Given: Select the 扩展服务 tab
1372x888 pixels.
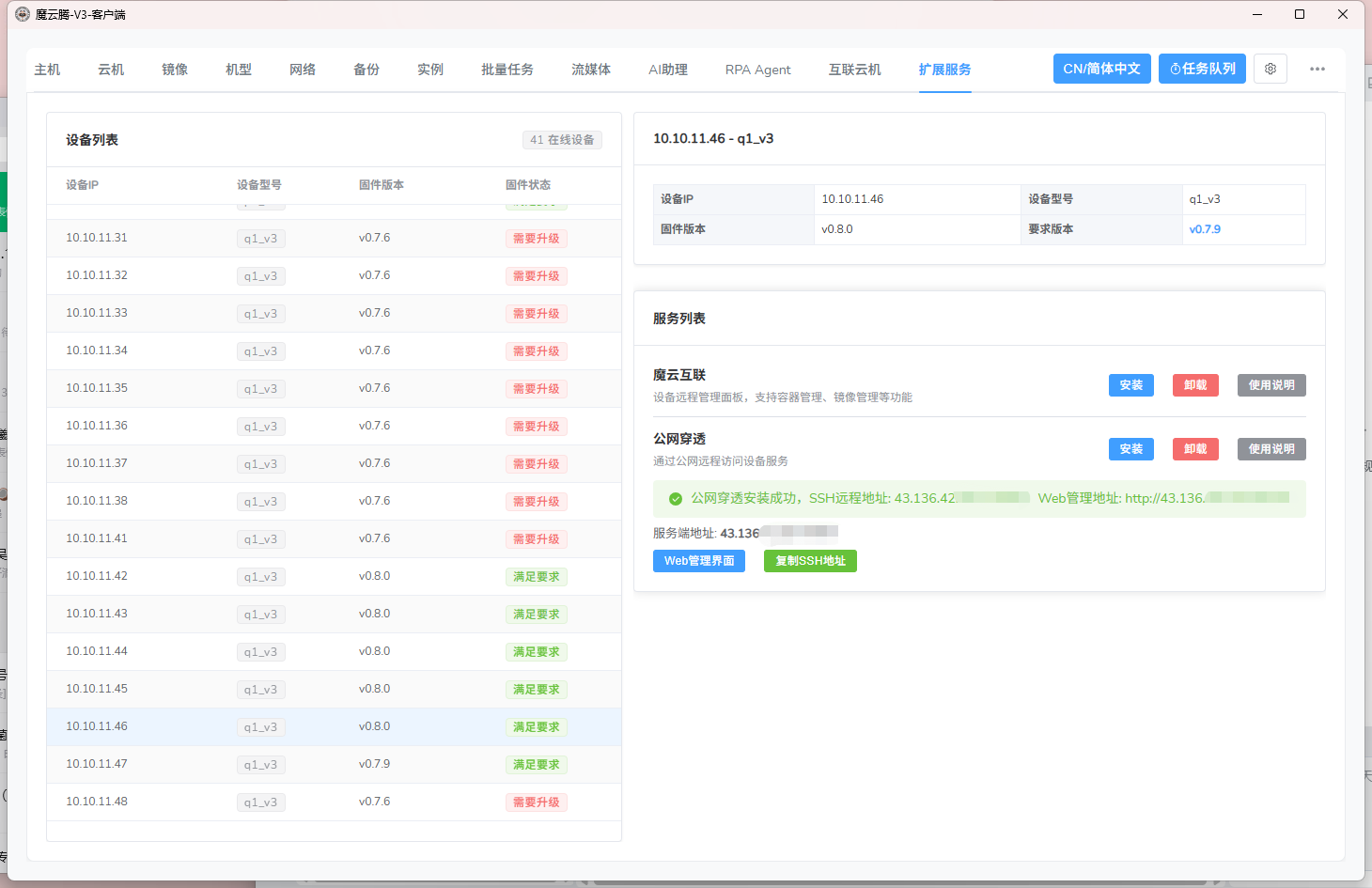Looking at the screenshot, I should coord(945,70).
